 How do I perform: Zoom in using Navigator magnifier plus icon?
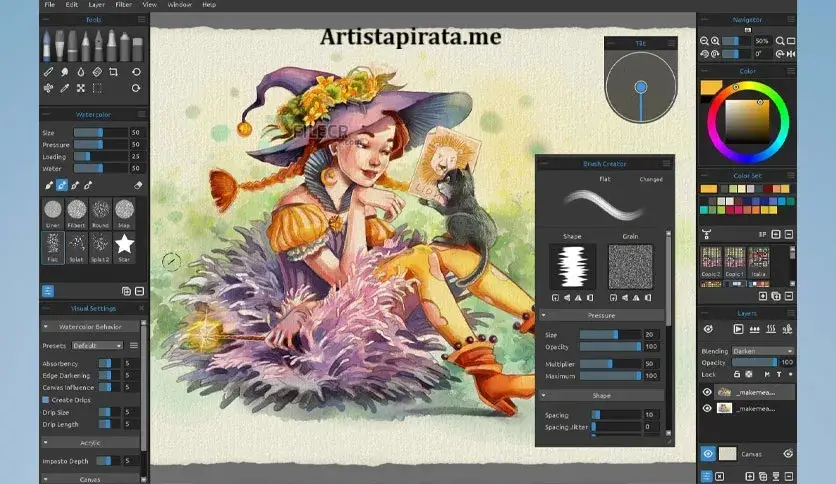pyautogui.click(x=715, y=41)
